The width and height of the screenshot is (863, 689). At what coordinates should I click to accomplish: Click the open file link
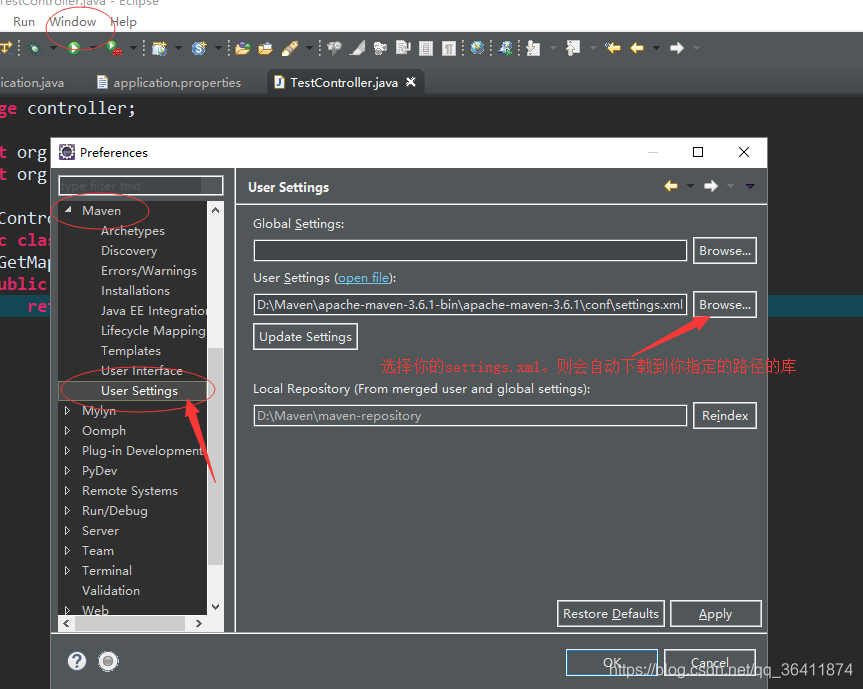363,278
